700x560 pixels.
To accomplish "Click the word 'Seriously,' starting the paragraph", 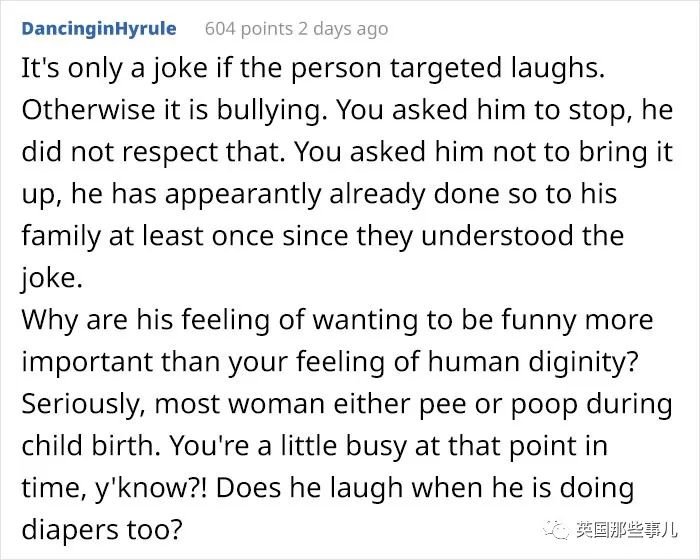I will click(x=84, y=404).
